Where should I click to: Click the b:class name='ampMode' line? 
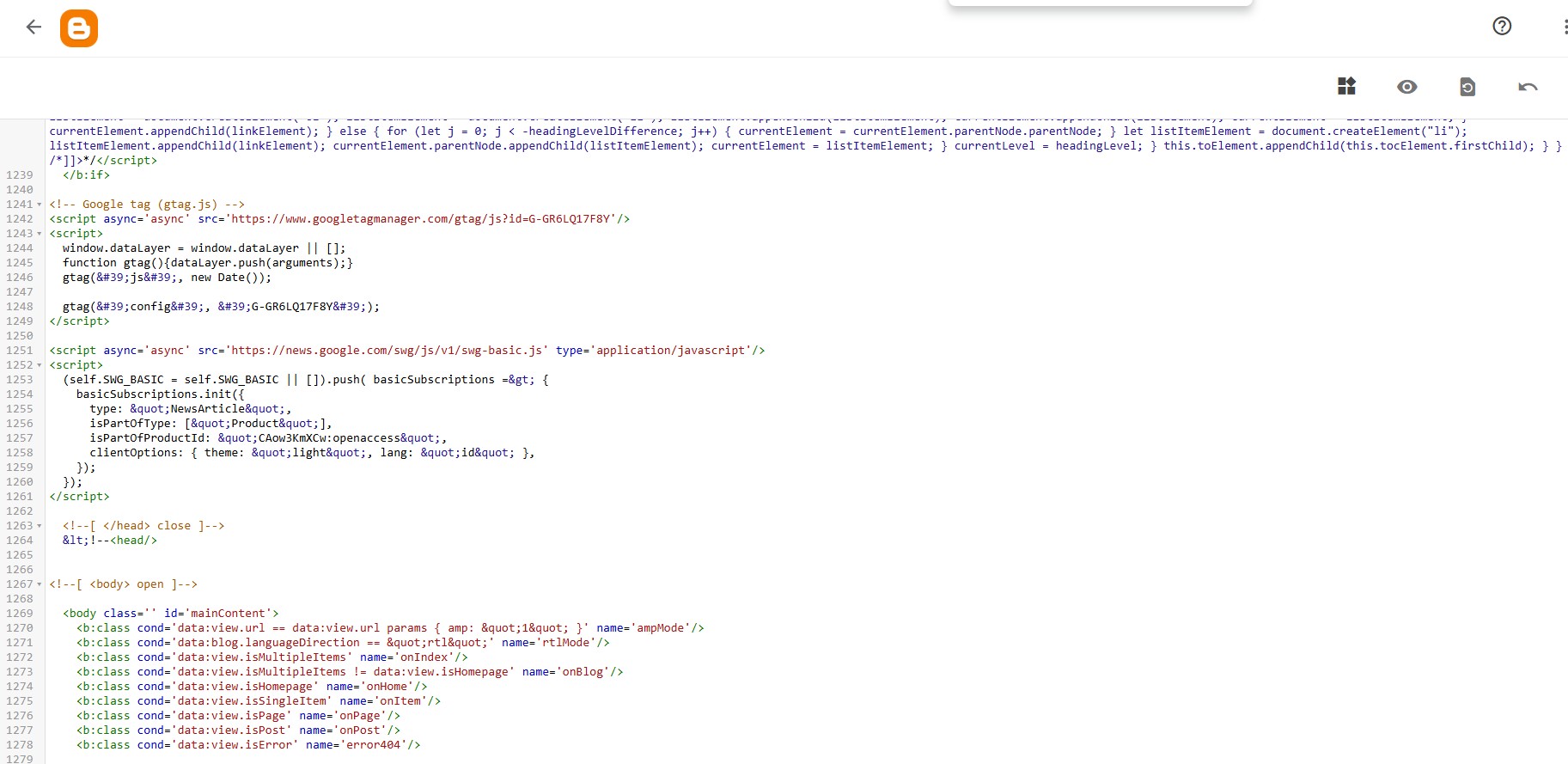tap(390, 628)
